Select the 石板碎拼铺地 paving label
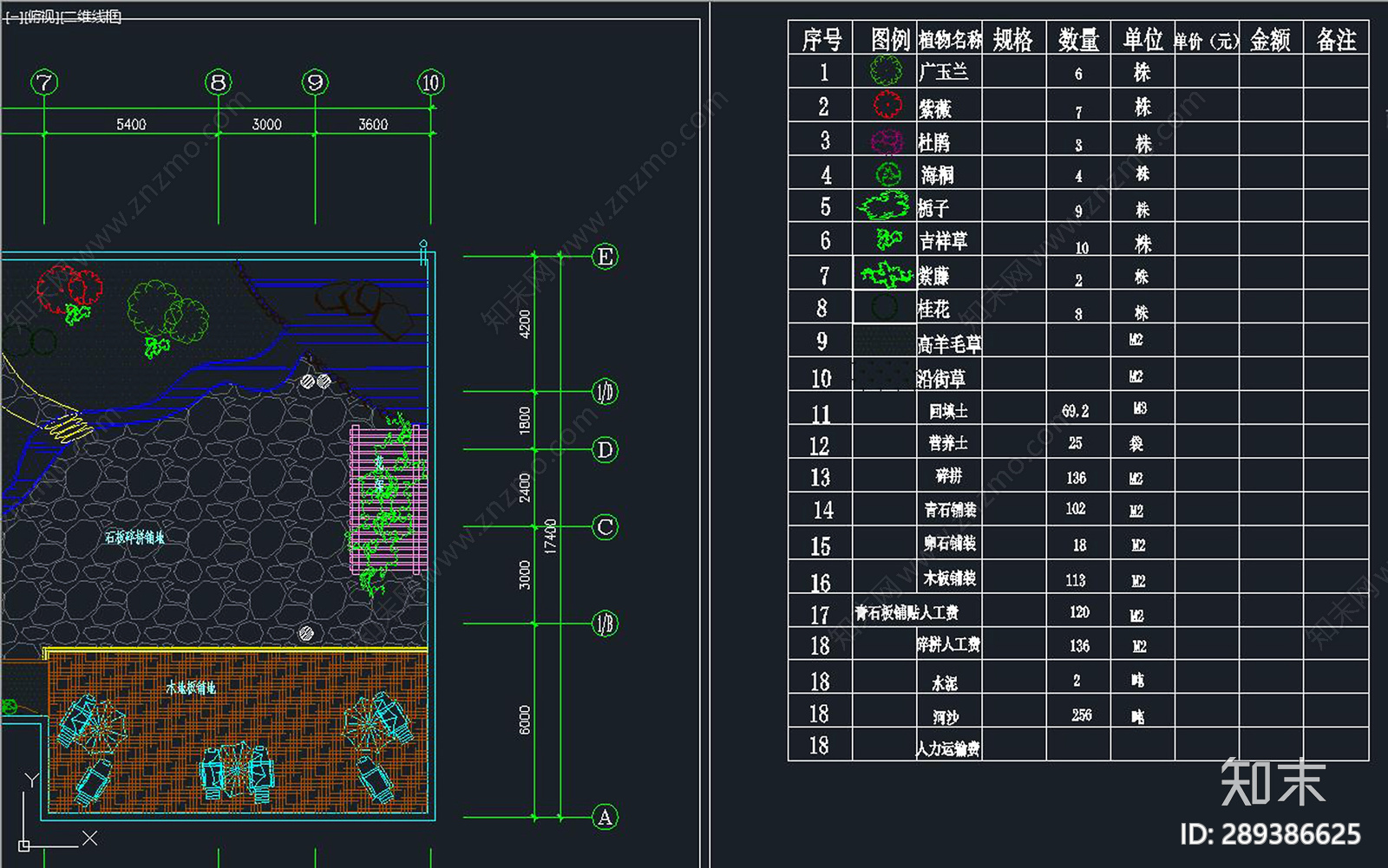The image size is (1388, 868). [x=134, y=538]
